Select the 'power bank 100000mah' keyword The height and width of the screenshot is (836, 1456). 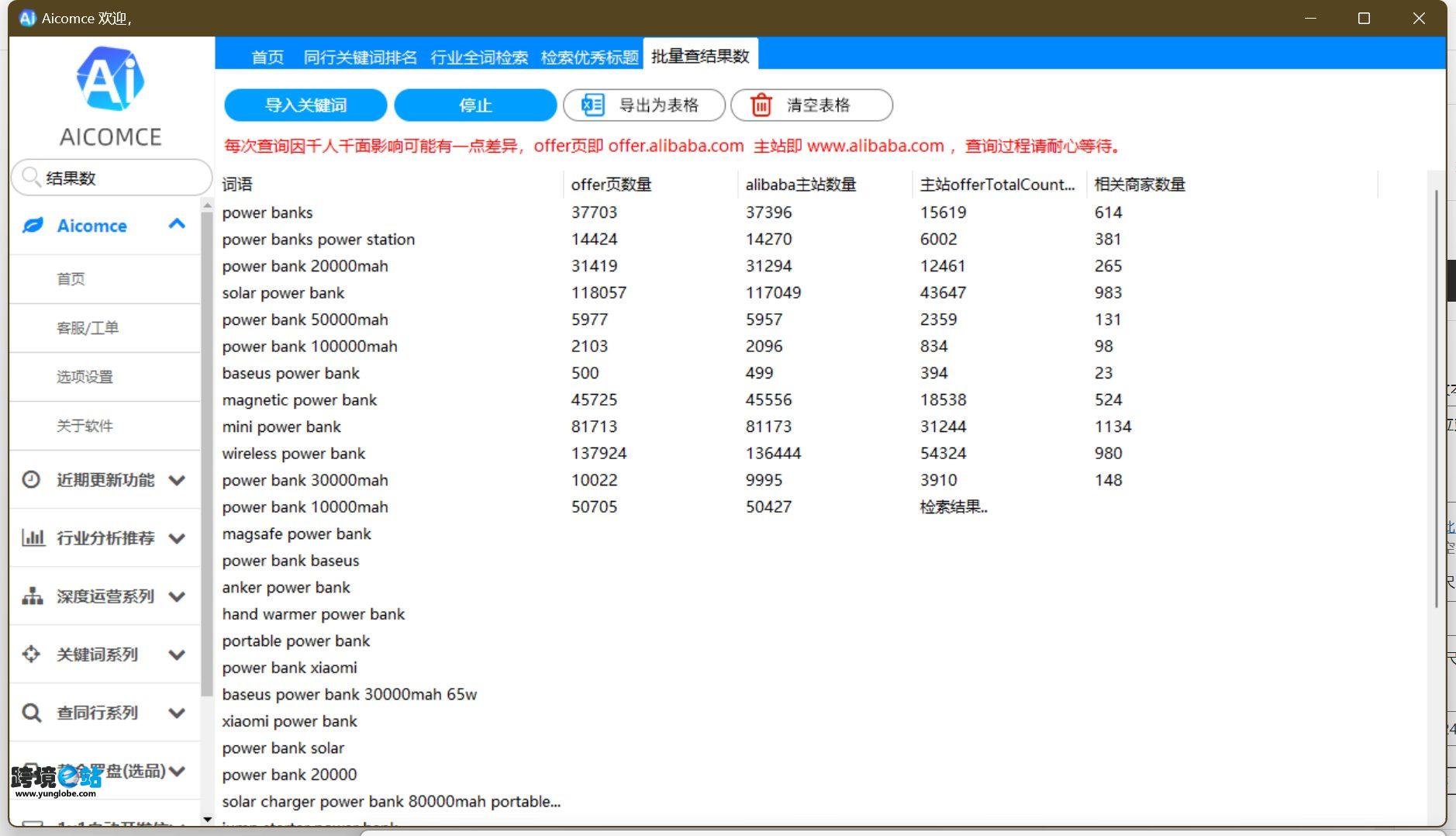click(309, 346)
